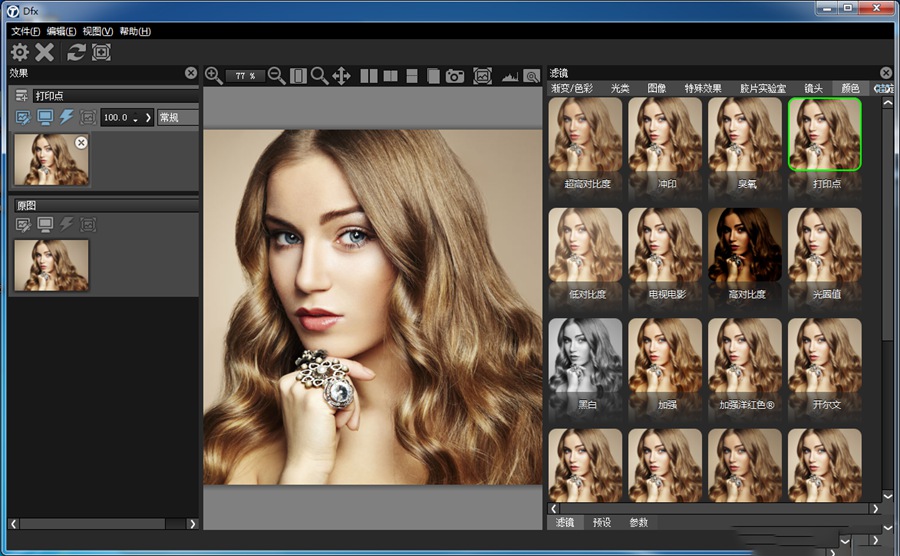The height and width of the screenshot is (556, 900).
Task: Open the 常规 blend mode dropdown
Action: pos(178,117)
